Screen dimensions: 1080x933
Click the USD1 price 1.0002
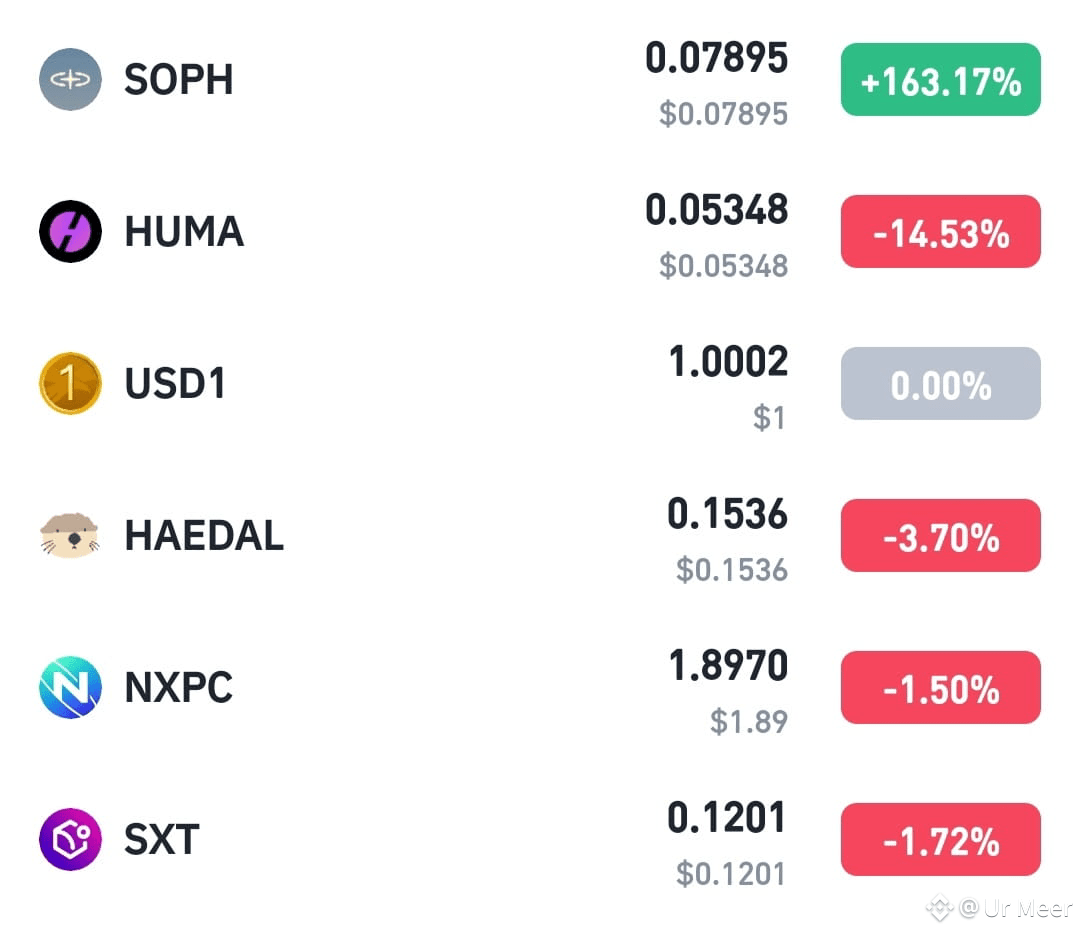point(728,361)
